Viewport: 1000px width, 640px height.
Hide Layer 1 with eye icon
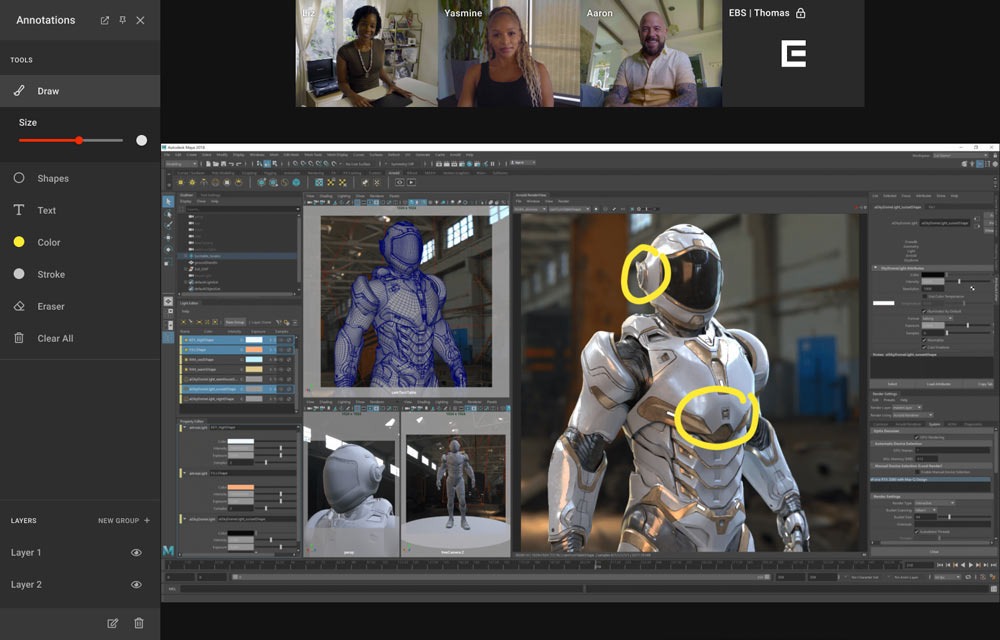point(136,553)
